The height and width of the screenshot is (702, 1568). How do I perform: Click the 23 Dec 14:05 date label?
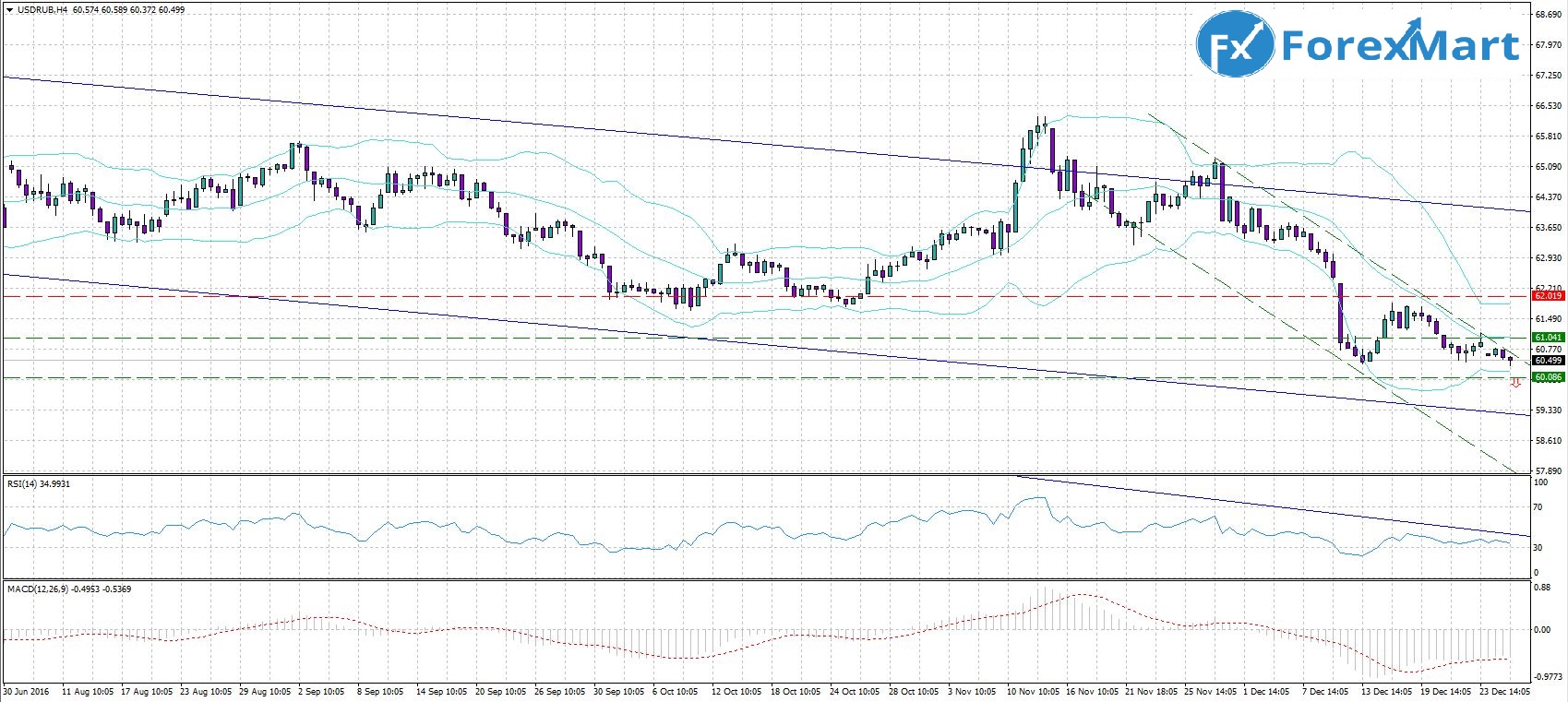(x=1505, y=691)
